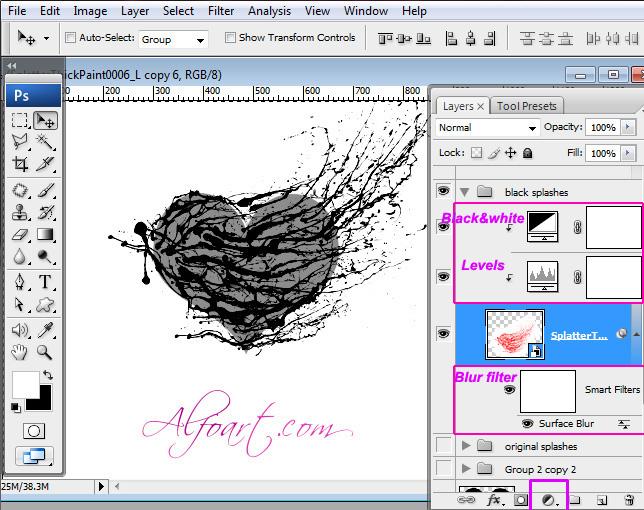The width and height of the screenshot is (644, 510).
Task: Open the Filter menu
Action: click(221, 11)
